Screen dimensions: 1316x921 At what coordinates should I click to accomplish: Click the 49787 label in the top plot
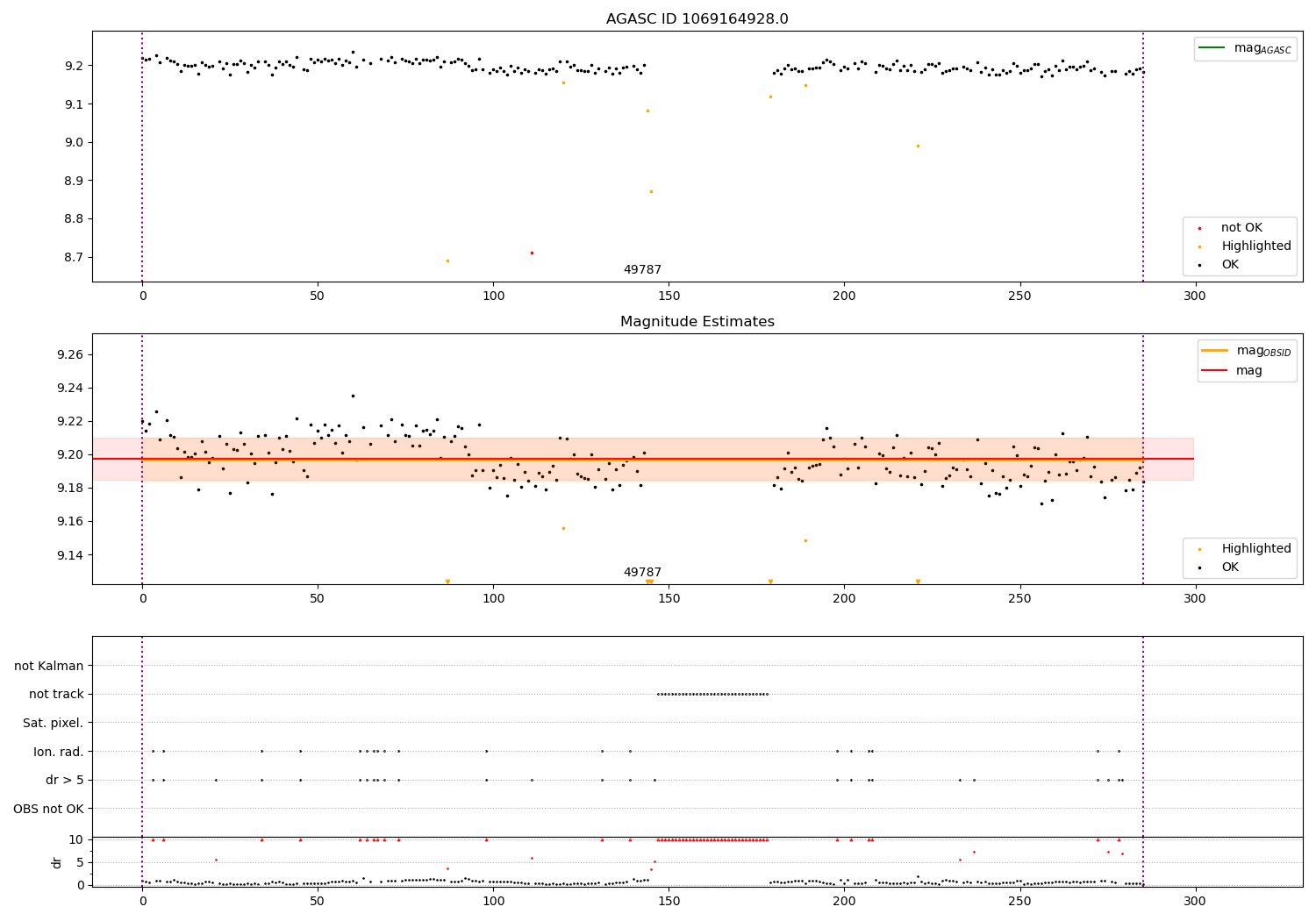click(x=642, y=270)
